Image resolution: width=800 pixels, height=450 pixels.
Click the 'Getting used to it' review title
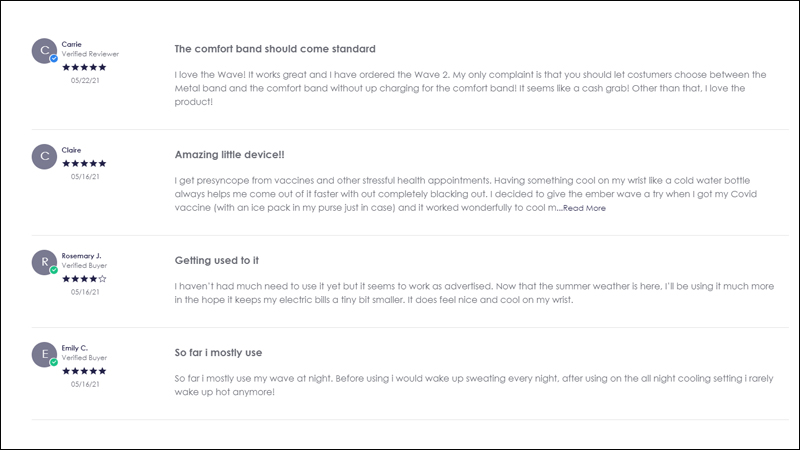click(x=217, y=261)
